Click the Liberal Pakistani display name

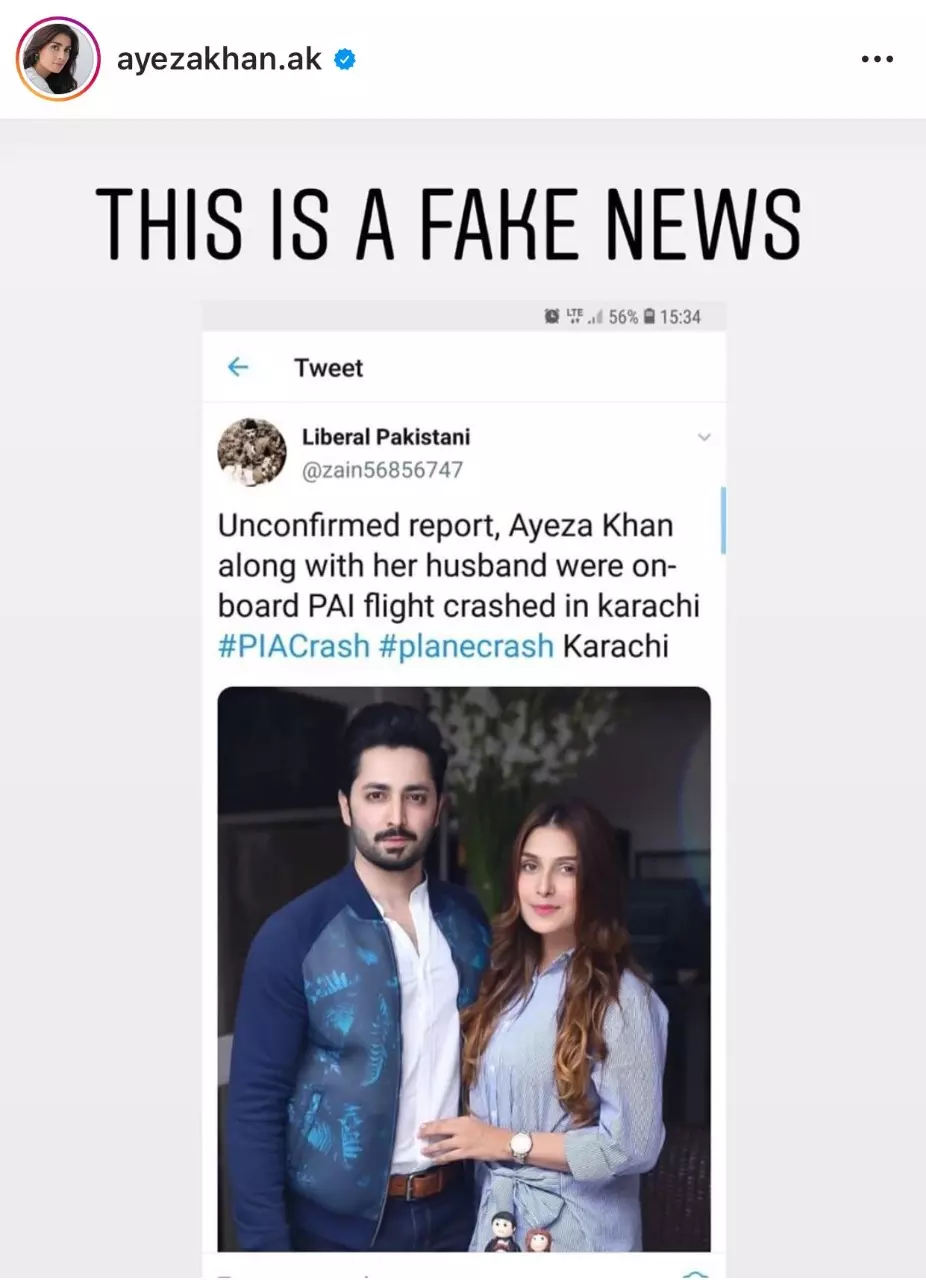385,437
